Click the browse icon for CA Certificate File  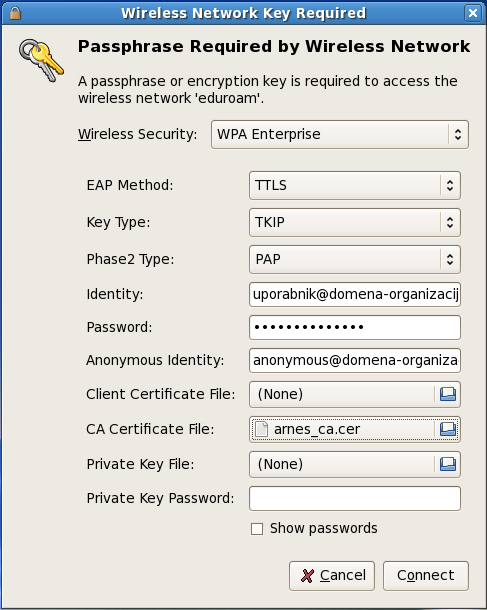(x=448, y=429)
